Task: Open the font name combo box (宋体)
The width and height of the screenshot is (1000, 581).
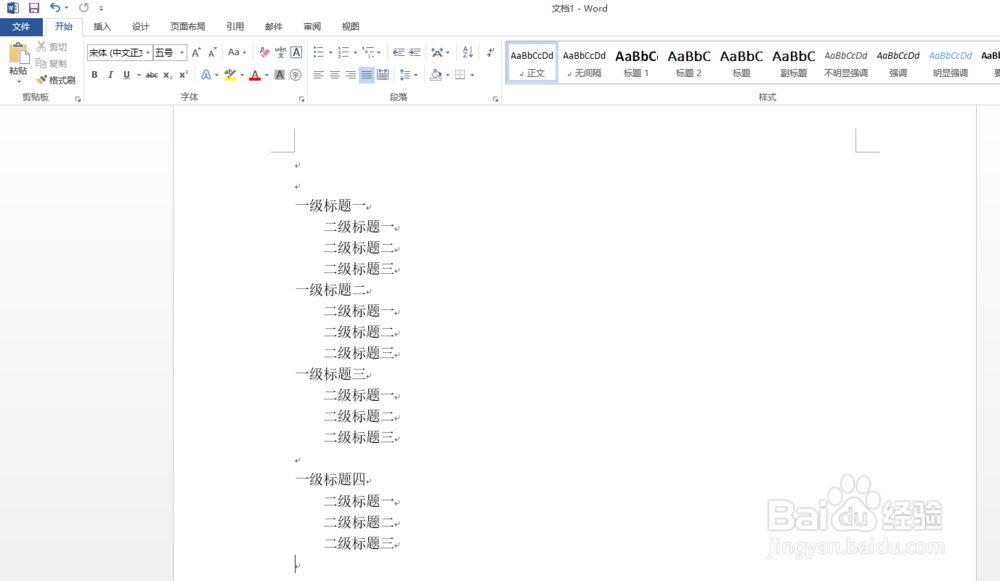Action: [x=119, y=52]
